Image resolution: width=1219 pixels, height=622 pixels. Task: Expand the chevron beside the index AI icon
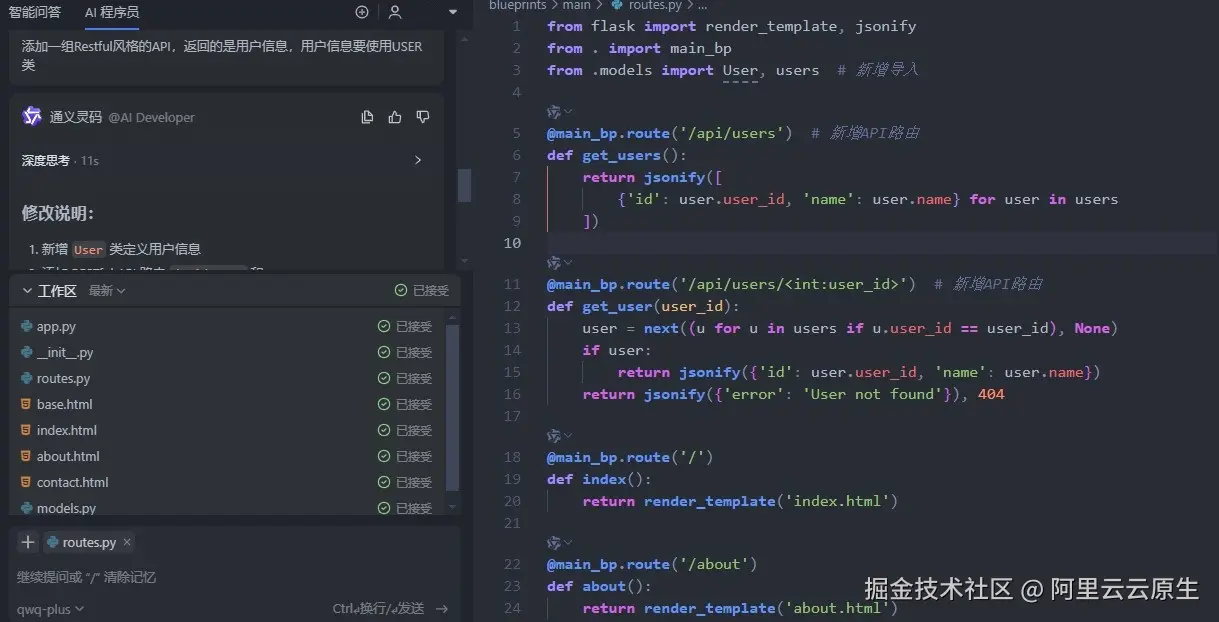click(568, 436)
